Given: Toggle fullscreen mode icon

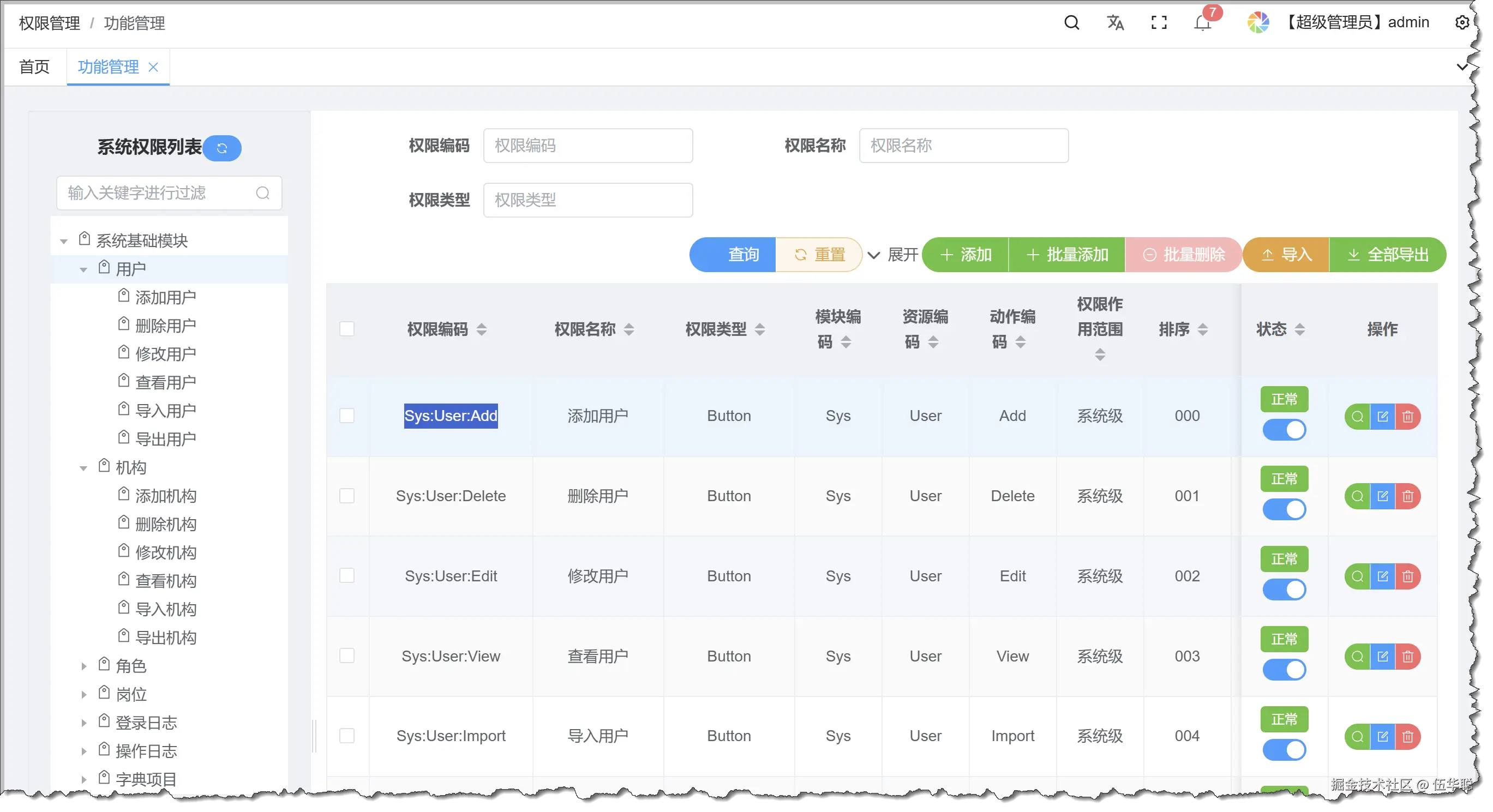Looking at the screenshot, I should (1159, 22).
